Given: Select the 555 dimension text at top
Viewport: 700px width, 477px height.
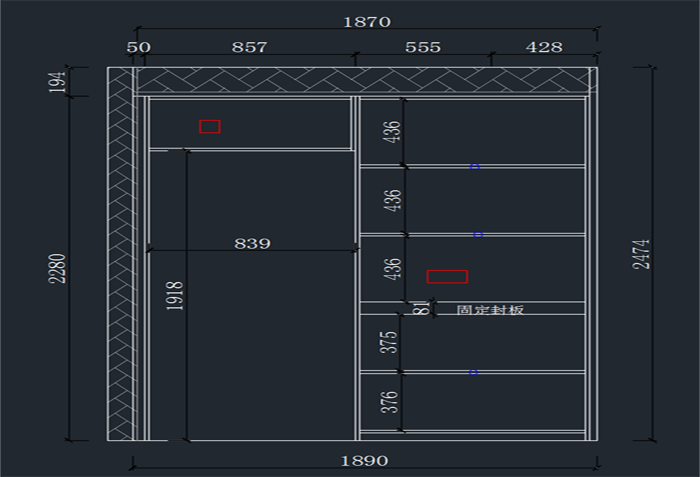Looking at the screenshot, I should pos(423,47).
